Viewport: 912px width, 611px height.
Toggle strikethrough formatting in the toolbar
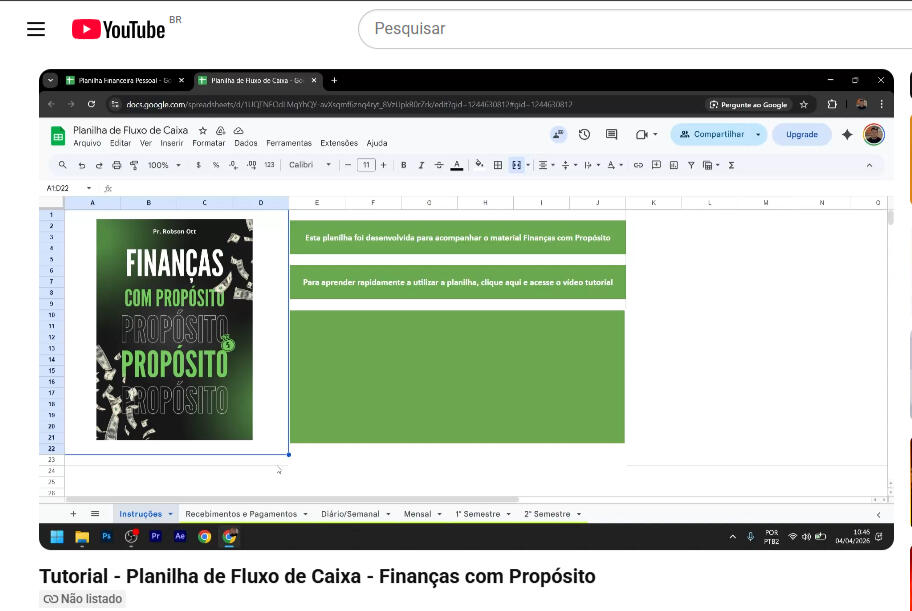point(438,165)
